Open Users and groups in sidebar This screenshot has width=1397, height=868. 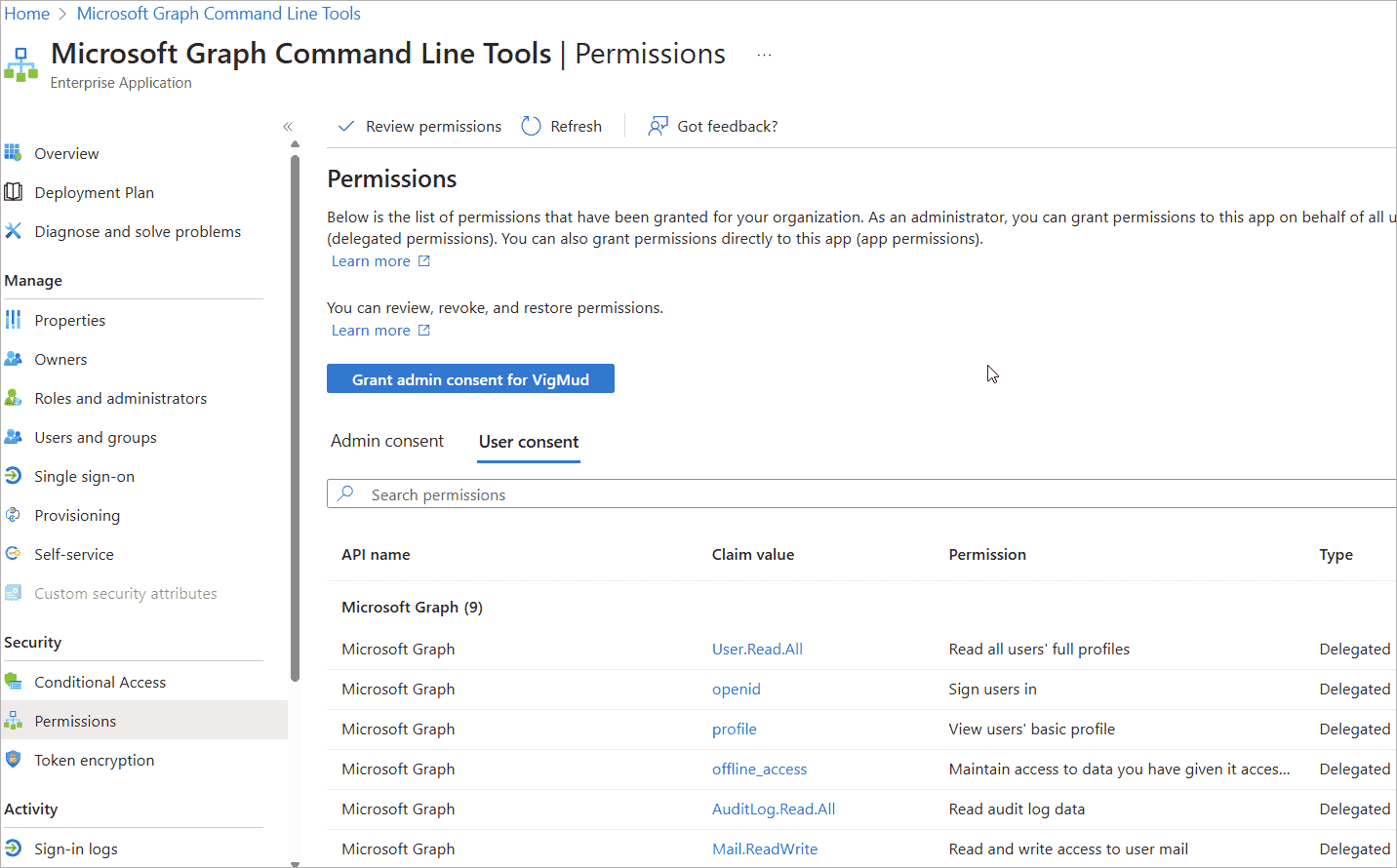pyautogui.click(x=95, y=437)
